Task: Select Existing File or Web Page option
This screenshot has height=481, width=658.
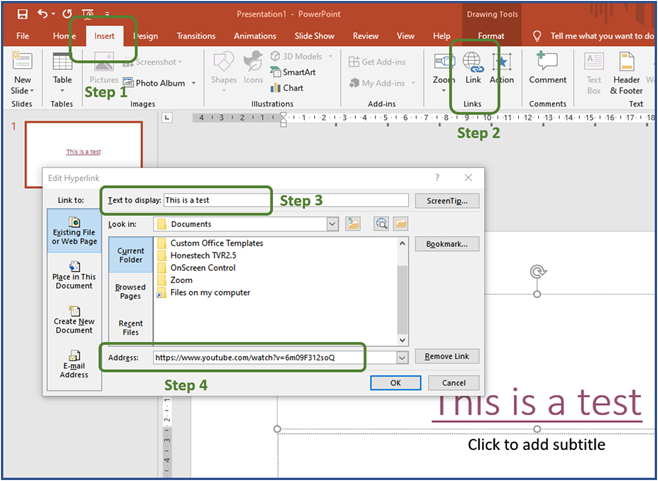Action: coord(74,231)
